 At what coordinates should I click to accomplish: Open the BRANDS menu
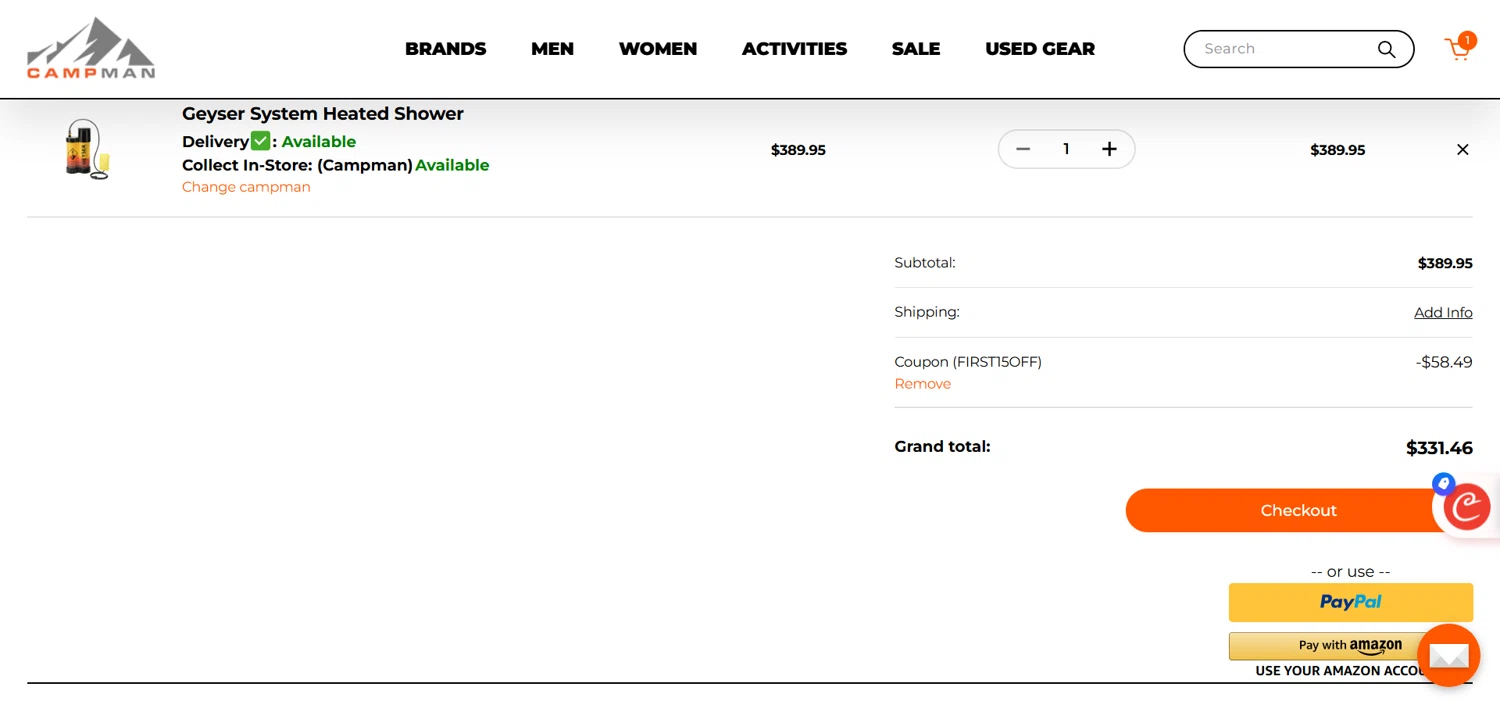(x=445, y=49)
